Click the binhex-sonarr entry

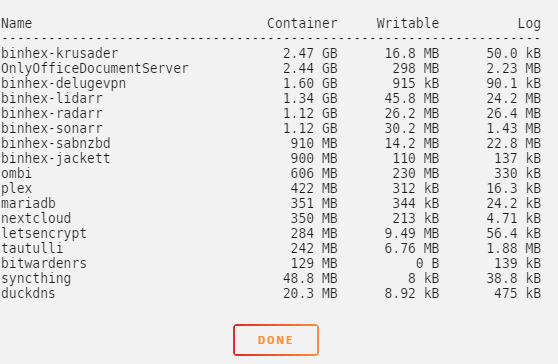coord(52,128)
